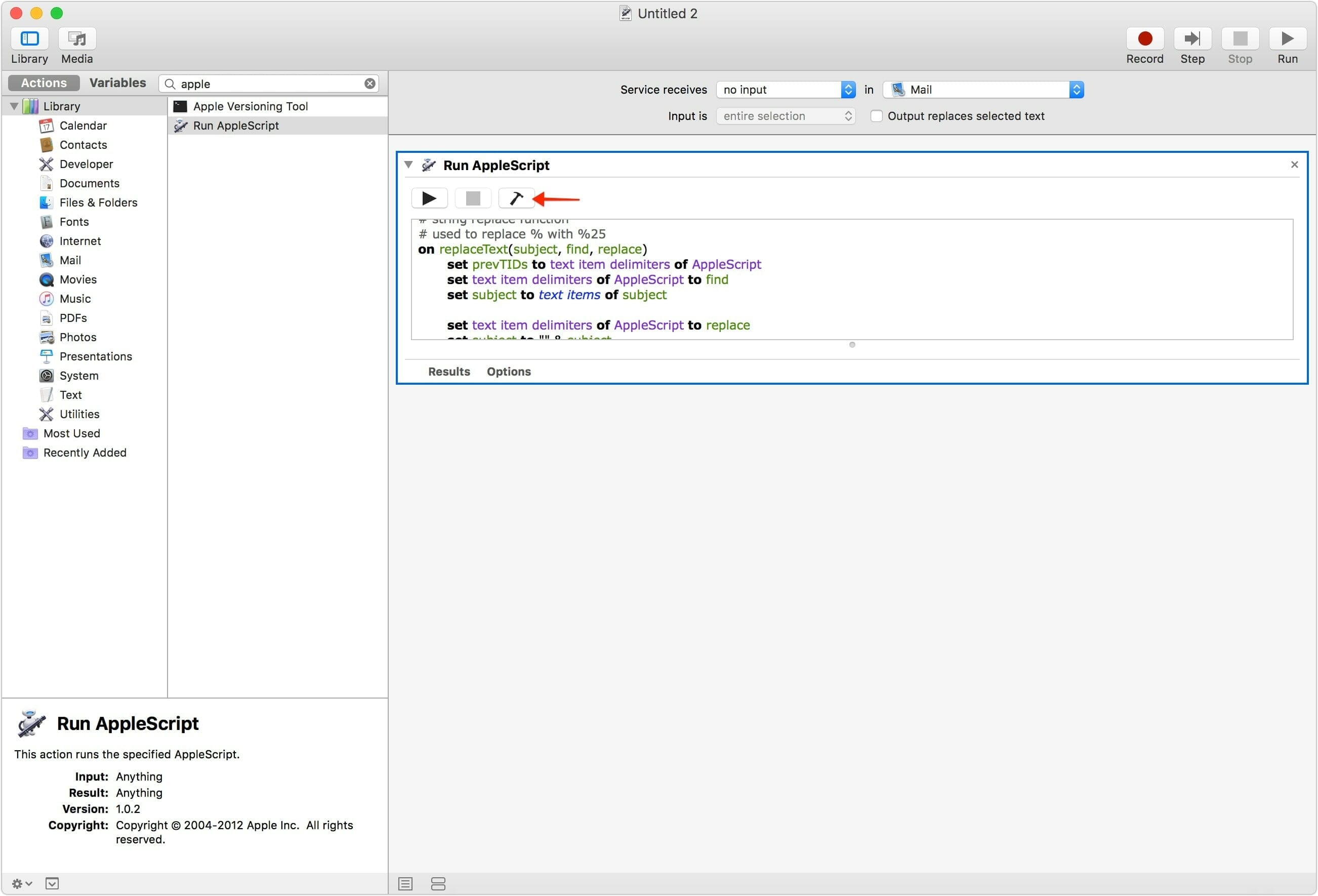Viewport: 1318px width, 896px height.
Task: Show the workflow variables view
Action: pyautogui.click(x=438, y=883)
